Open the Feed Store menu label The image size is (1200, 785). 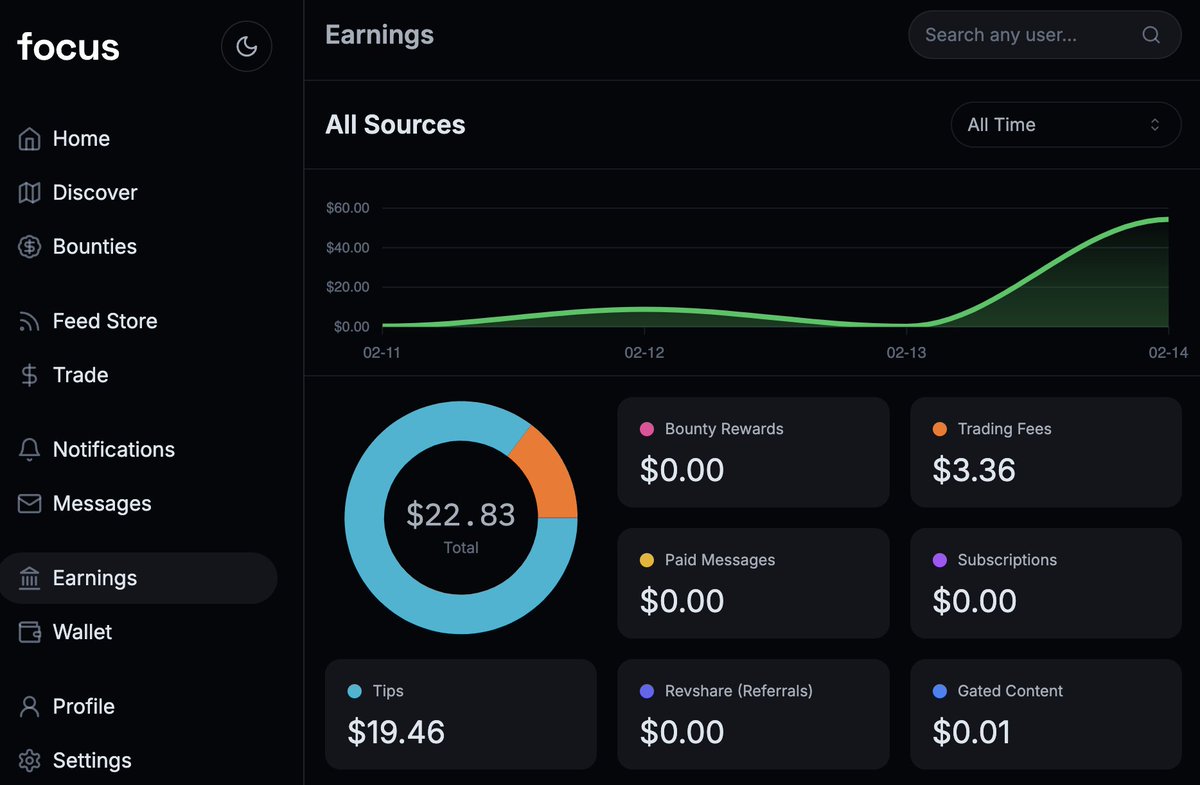pos(105,321)
